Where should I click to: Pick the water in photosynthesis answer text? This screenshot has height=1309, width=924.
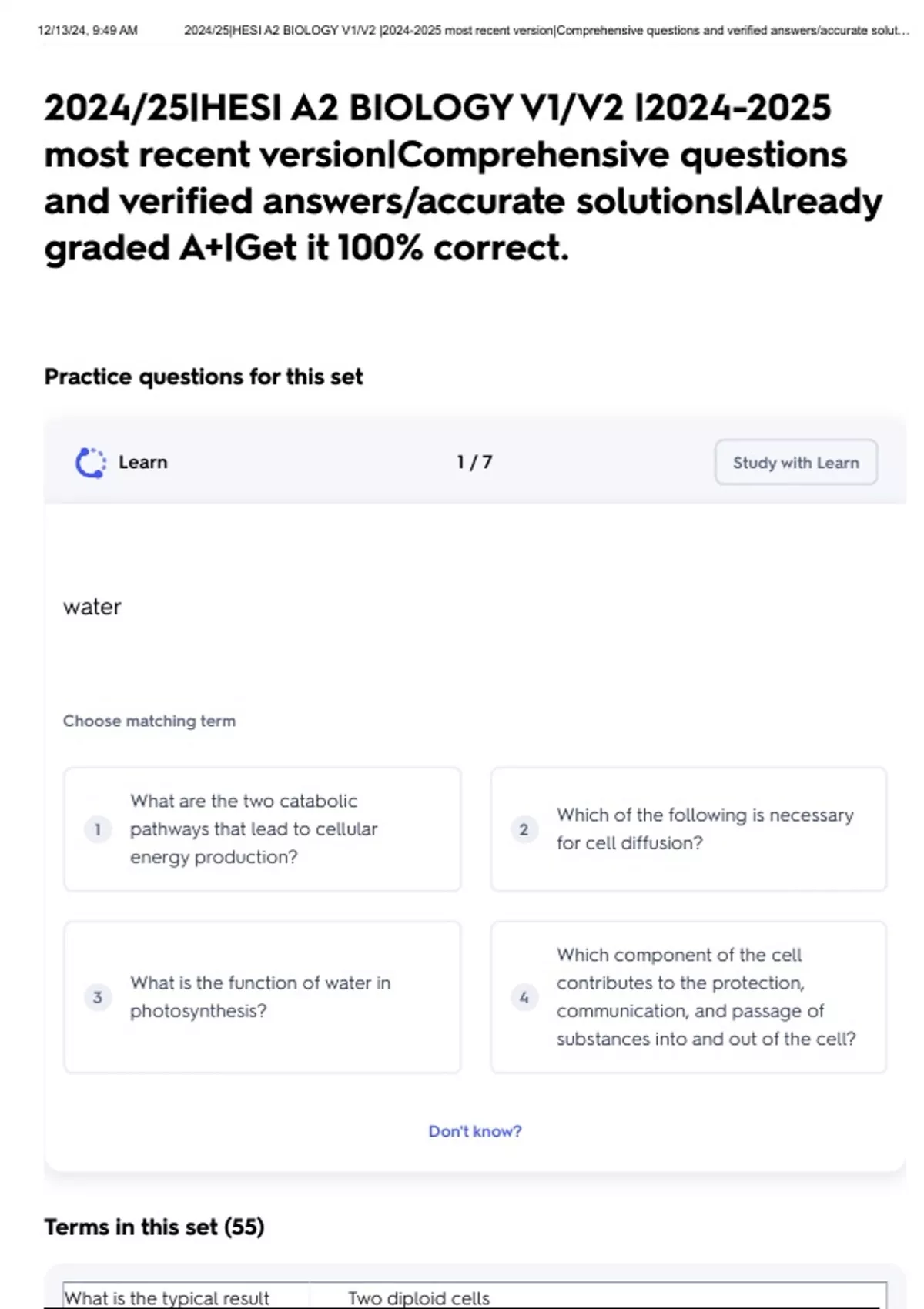[x=260, y=997]
